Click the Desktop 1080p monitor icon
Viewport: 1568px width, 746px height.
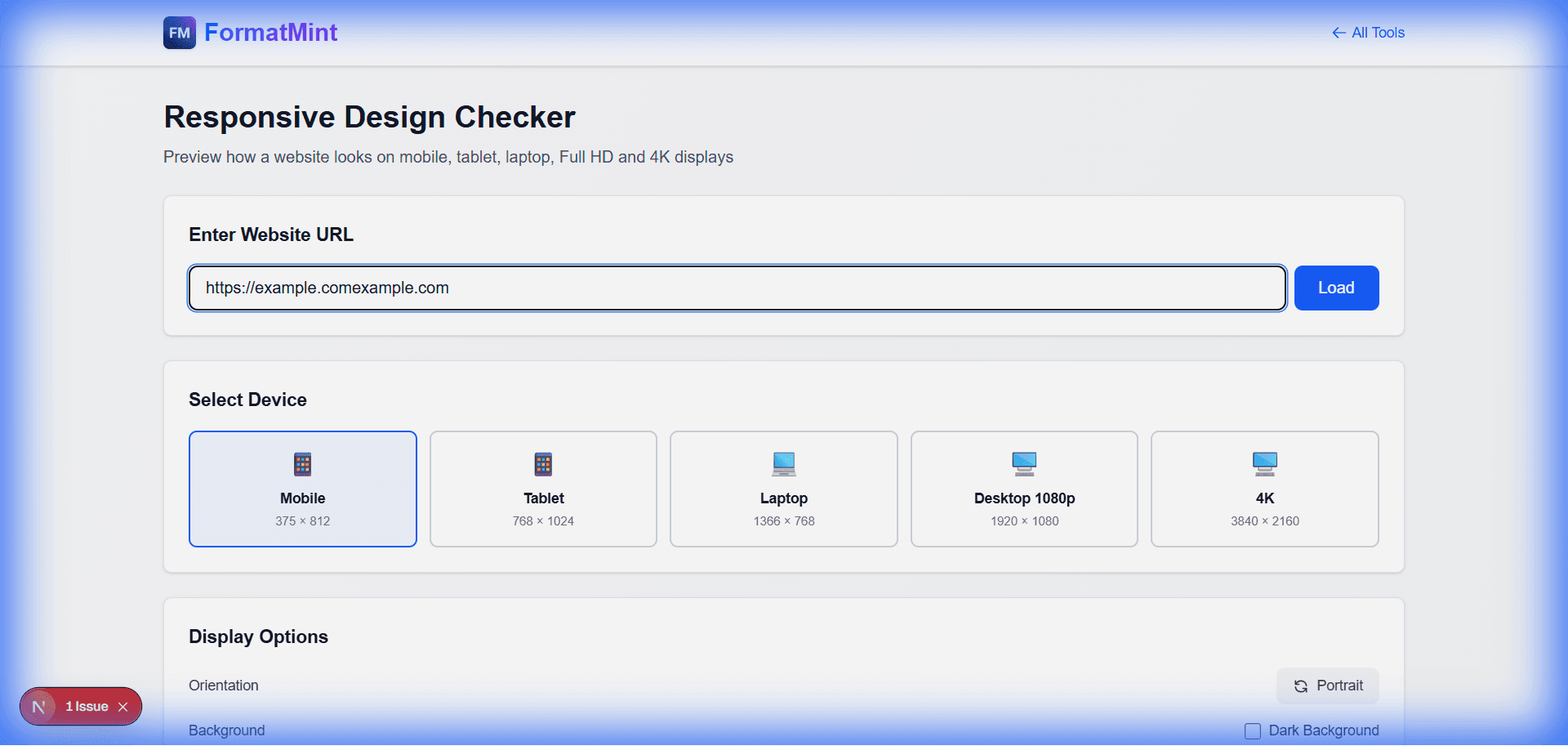(1024, 463)
